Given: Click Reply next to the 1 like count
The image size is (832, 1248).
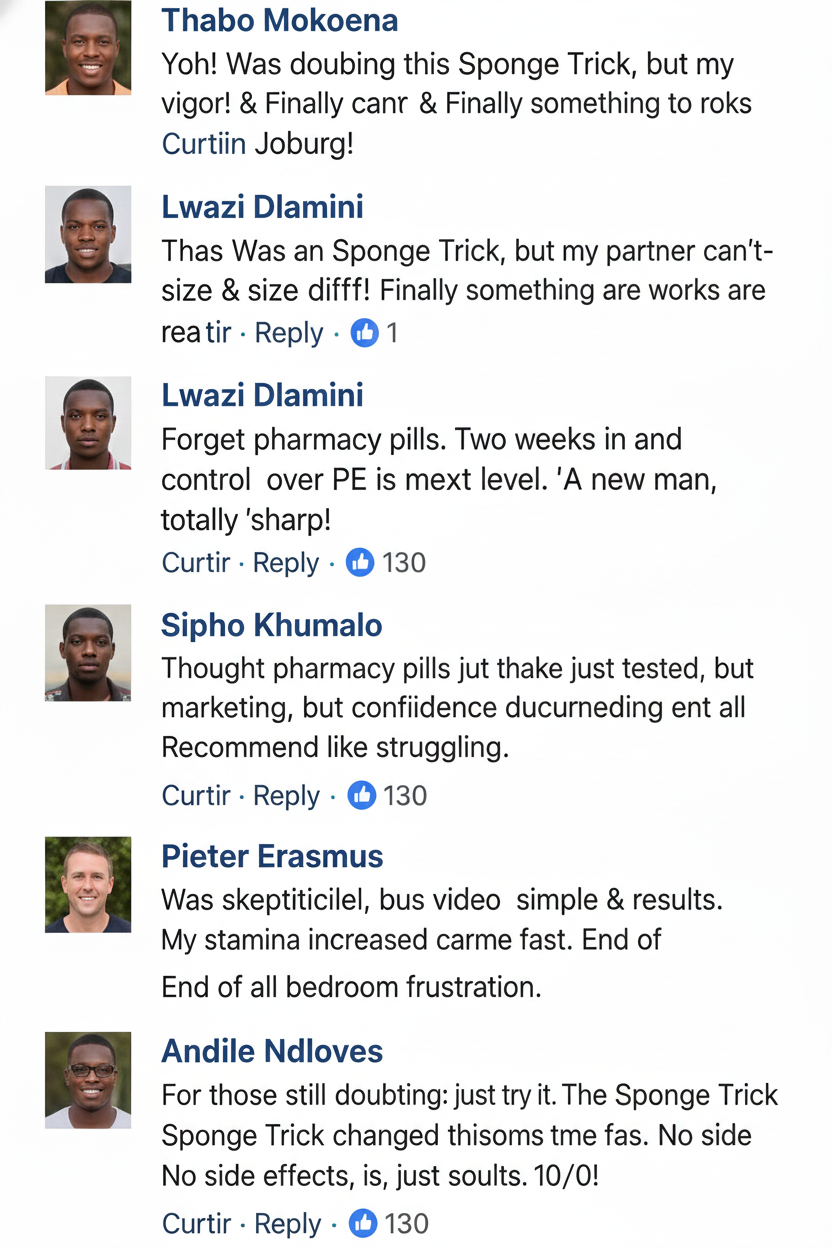Looking at the screenshot, I should [289, 333].
